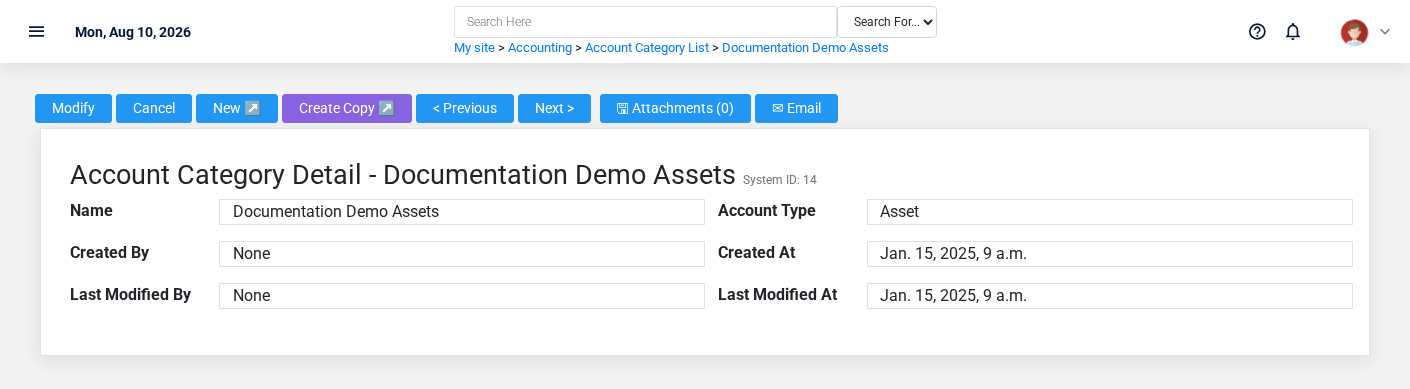Open the Search For dropdown
The height and width of the screenshot is (389, 1410).
[887, 22]
